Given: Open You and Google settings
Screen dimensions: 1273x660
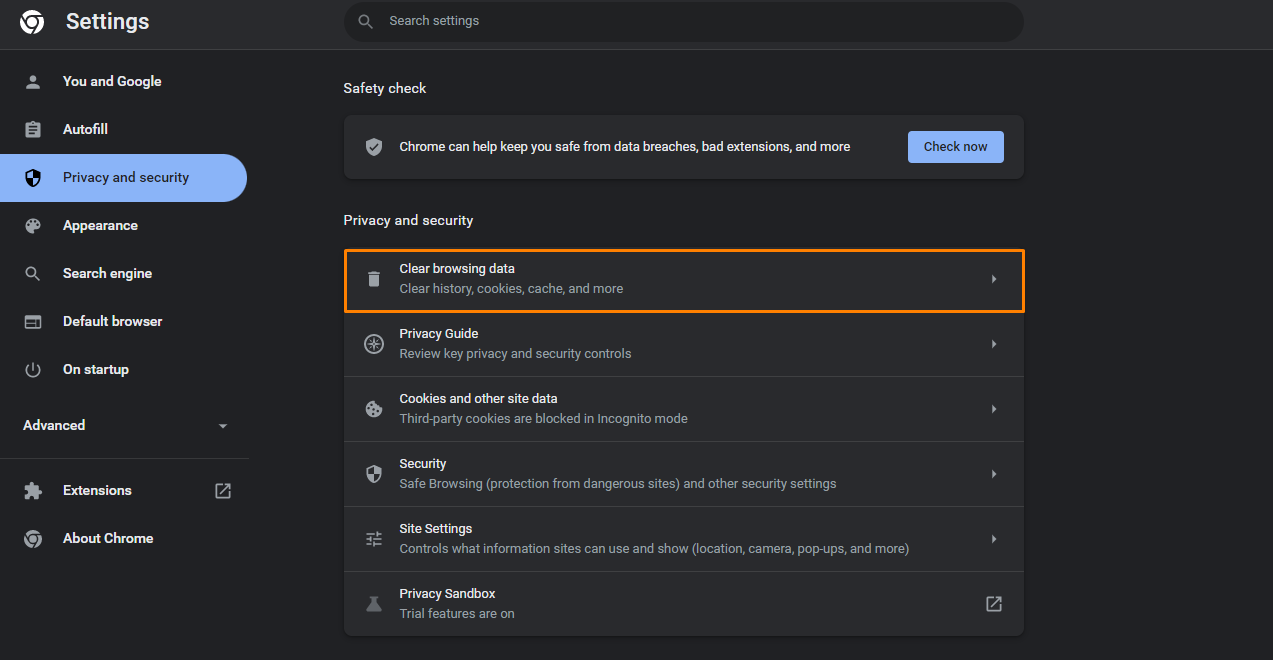Looking at the screenshot, I should point(123,82).
